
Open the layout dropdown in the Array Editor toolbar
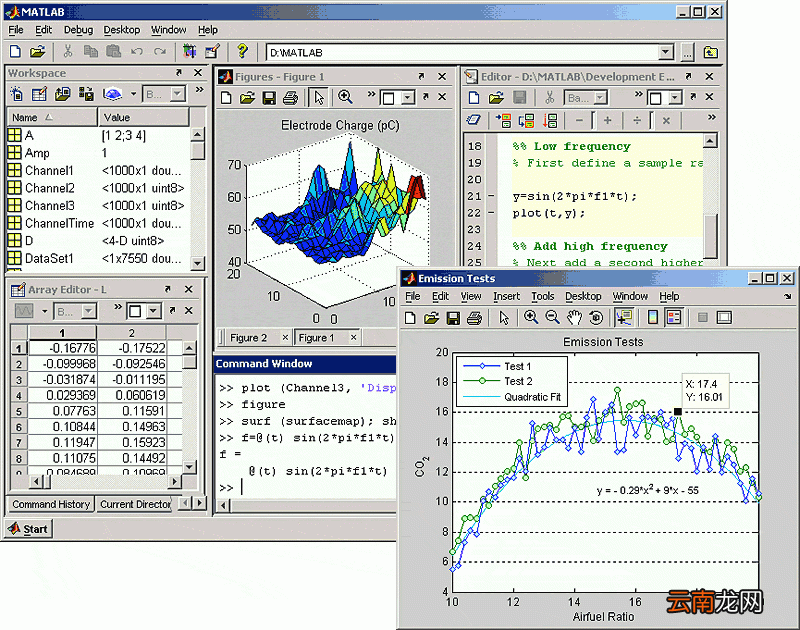click(154, 311)
